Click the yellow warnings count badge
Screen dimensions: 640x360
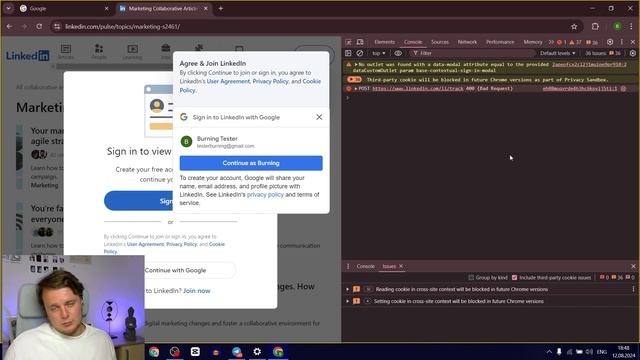576,42
